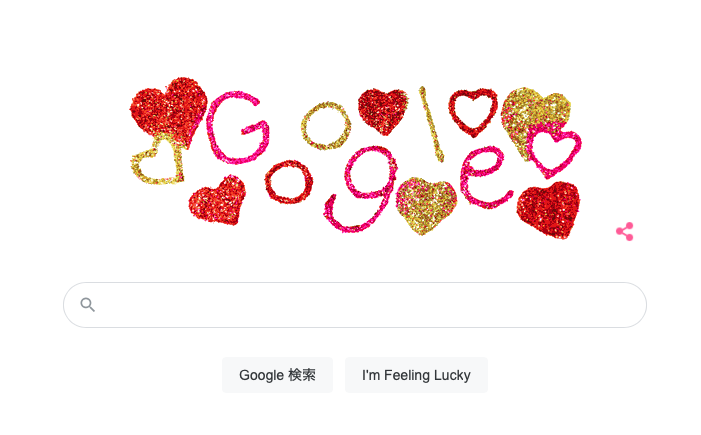The height and width of the screenshot is (435, 701).
Task: Click the large red glitter heart left of G
Action: [169, 111]
